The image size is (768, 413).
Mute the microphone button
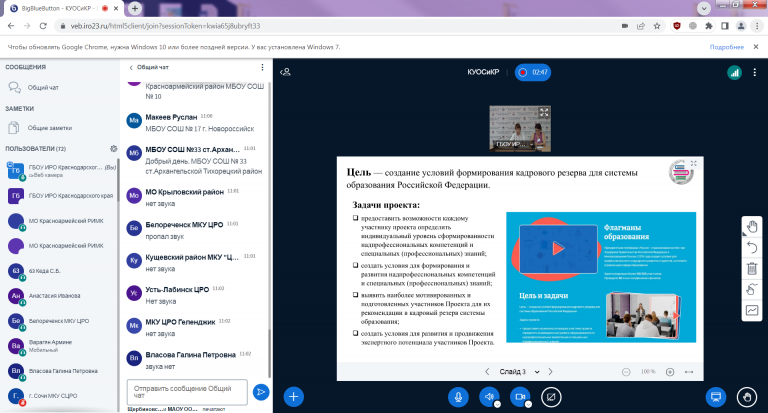(459, 396)
